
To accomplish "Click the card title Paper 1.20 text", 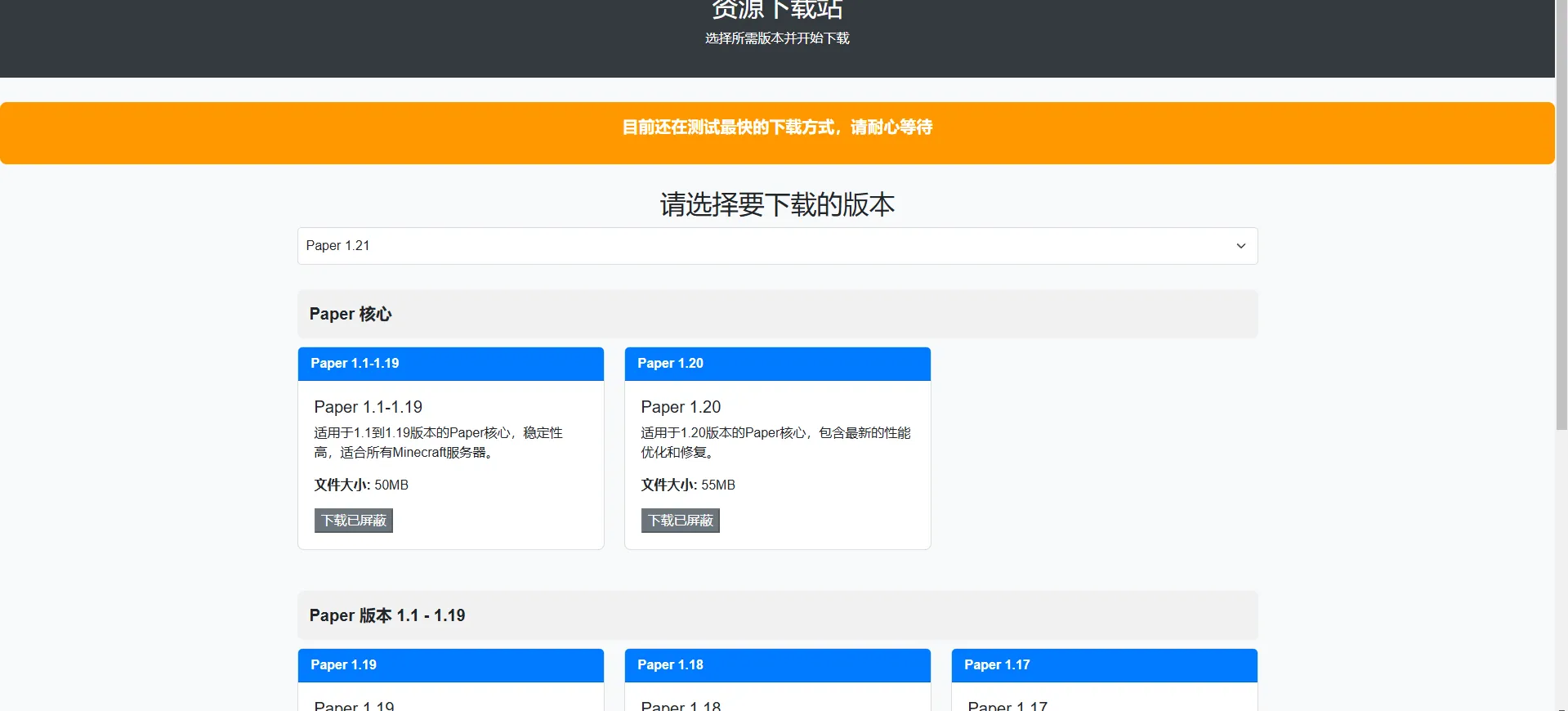I will coord(681,407).
